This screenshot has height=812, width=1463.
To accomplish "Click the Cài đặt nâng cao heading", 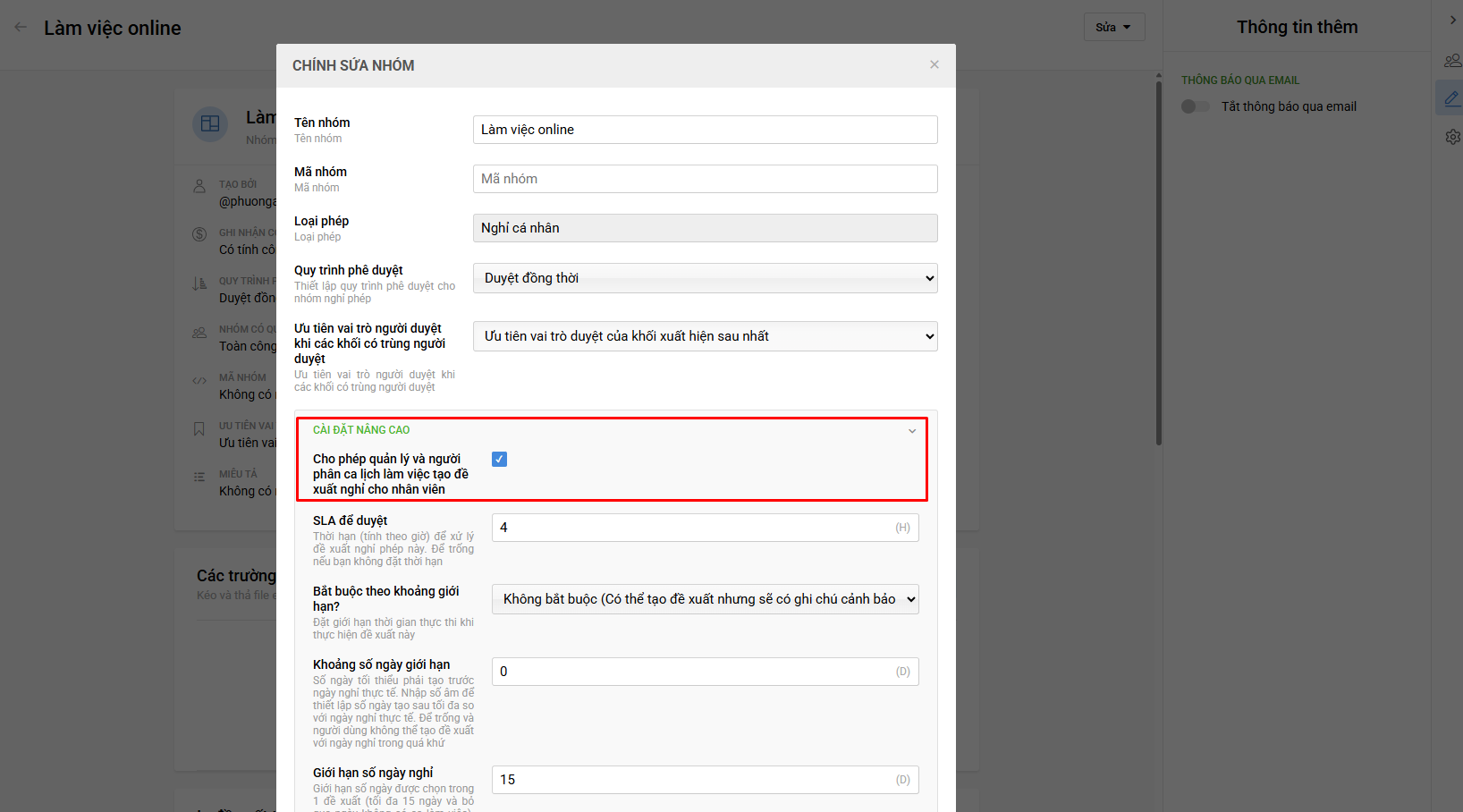I will point(361,430).
